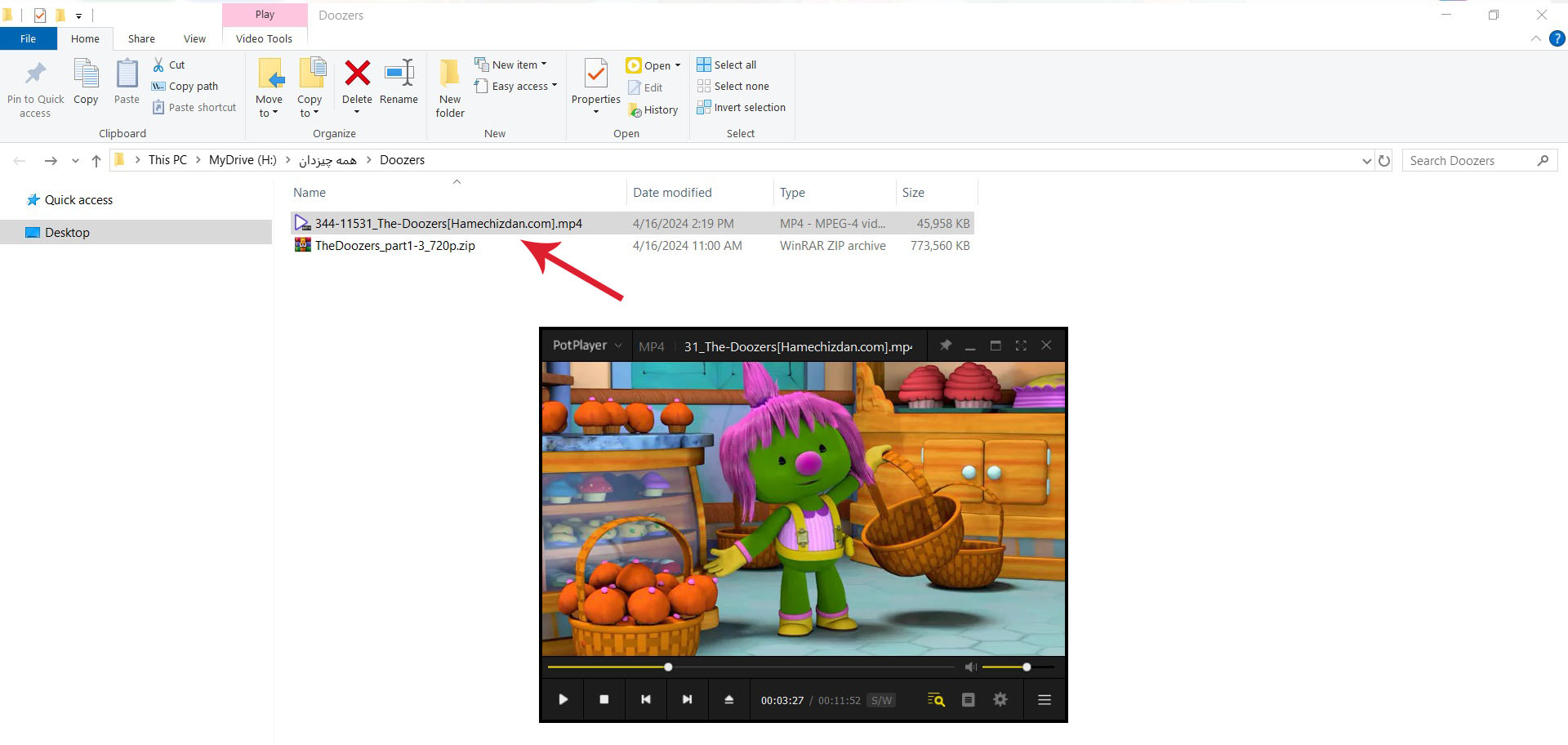The height and width of the screenshot is (745, 1568).
Task: Show file History
Action: (x=653, y=109)
